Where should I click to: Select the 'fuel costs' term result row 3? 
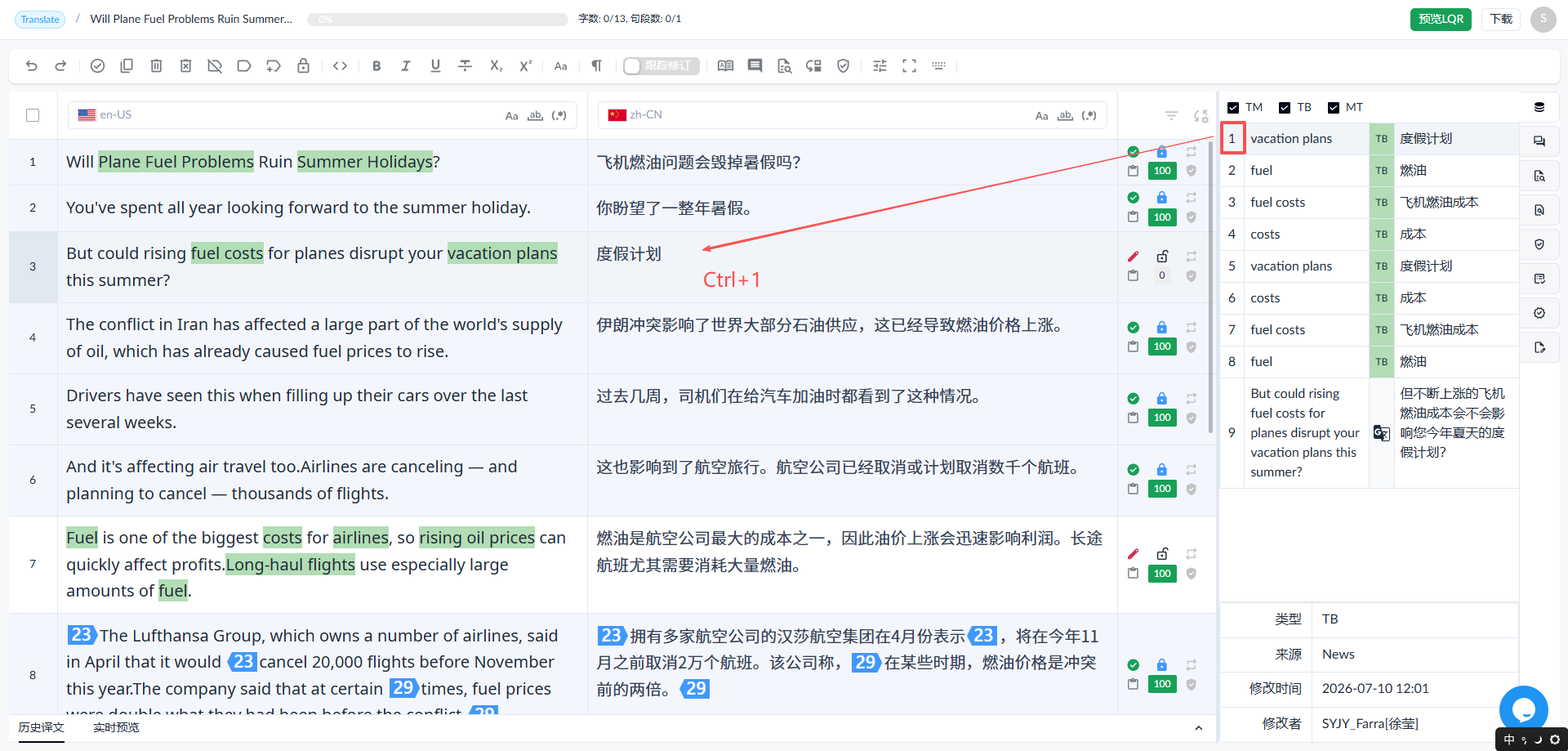[x=1370, y=203]
